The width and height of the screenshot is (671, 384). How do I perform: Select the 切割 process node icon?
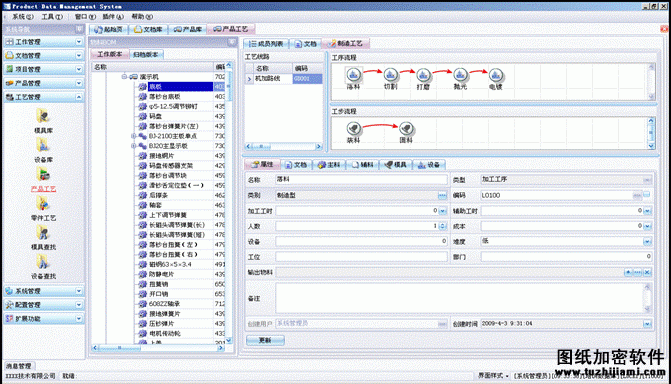[390, 74]
